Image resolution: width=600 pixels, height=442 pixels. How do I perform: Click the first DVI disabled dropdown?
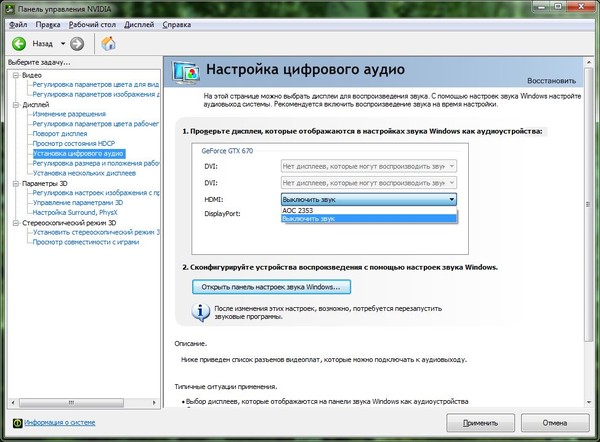point(368,166)
